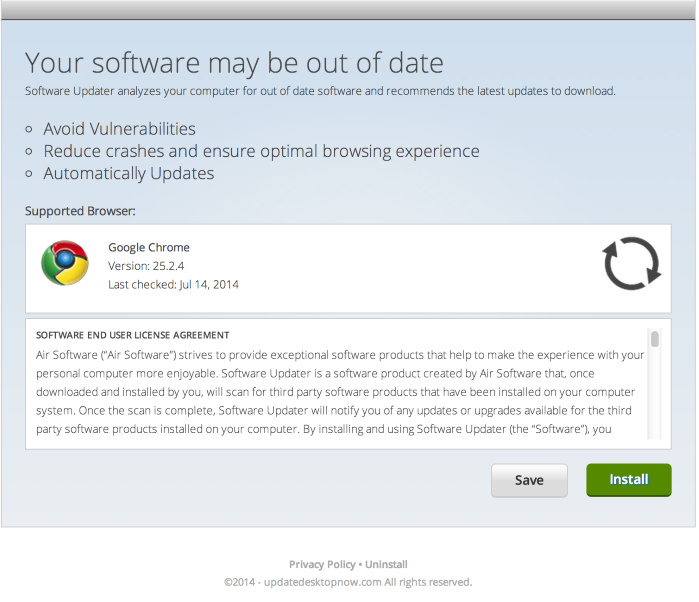Click the Google Chrome logo icon

65,263
